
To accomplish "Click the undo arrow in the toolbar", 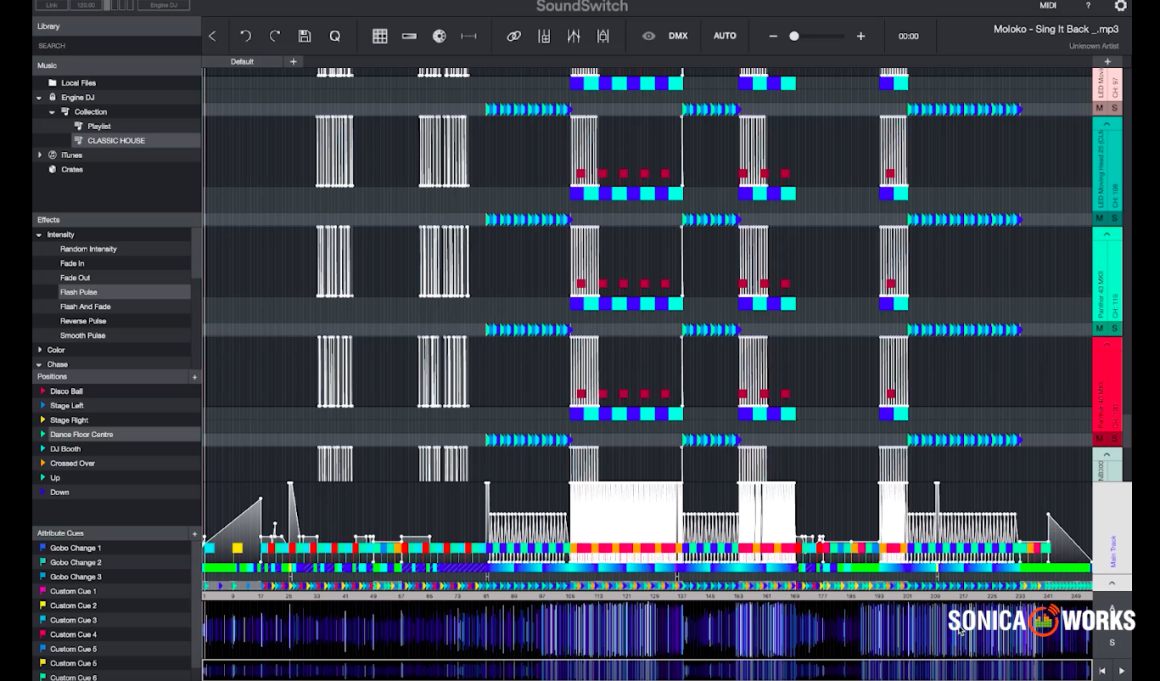I will tap(245, 36).
